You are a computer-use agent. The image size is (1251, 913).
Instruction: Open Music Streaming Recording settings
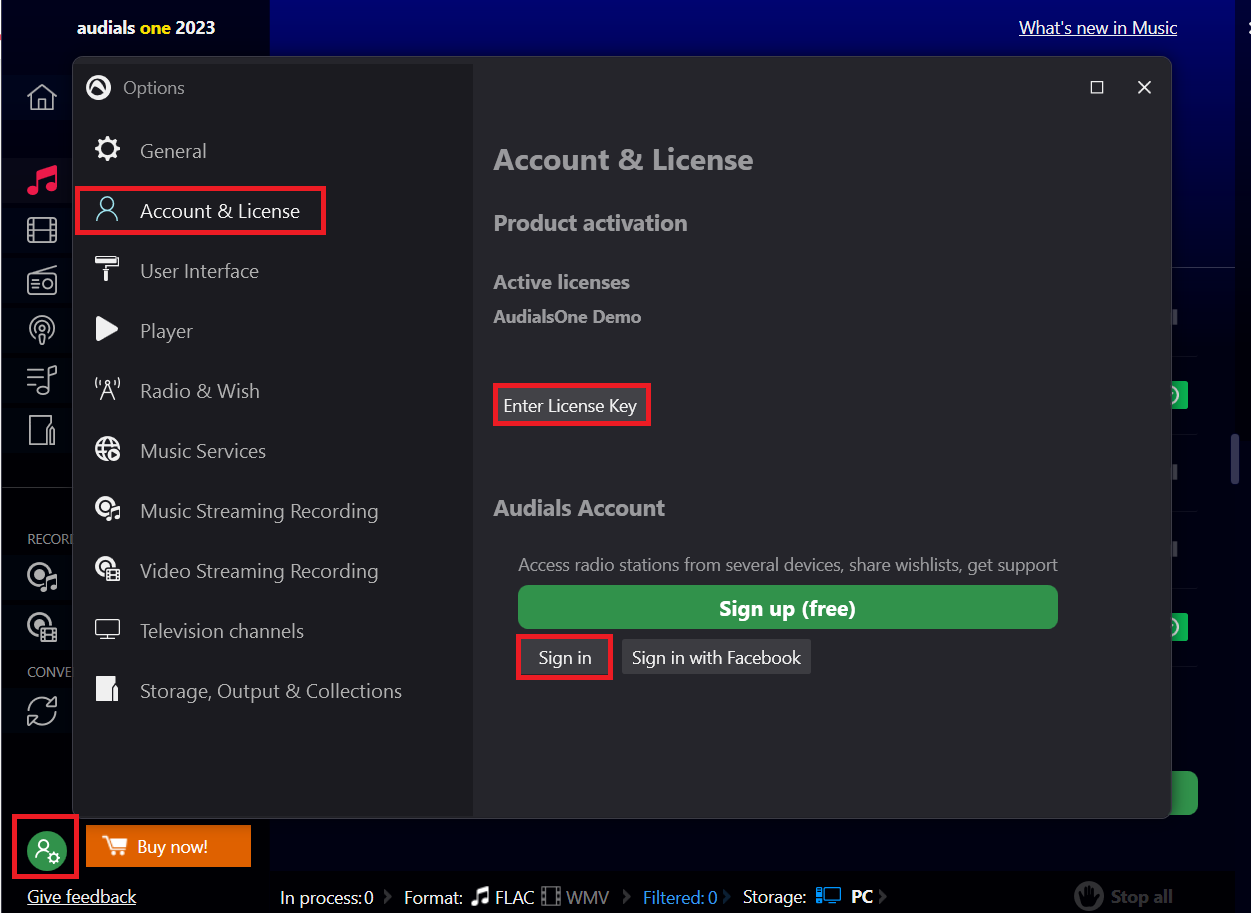point(259,511)
